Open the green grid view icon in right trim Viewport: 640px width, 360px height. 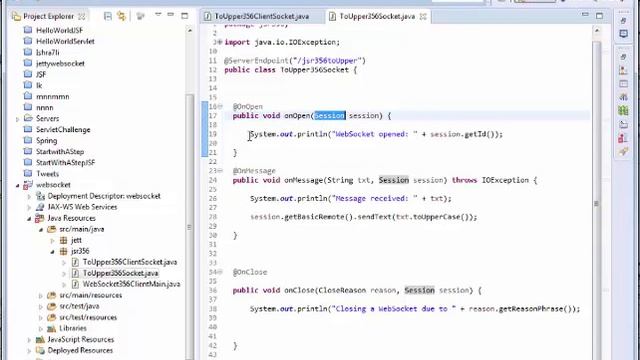tap(623, 110)
